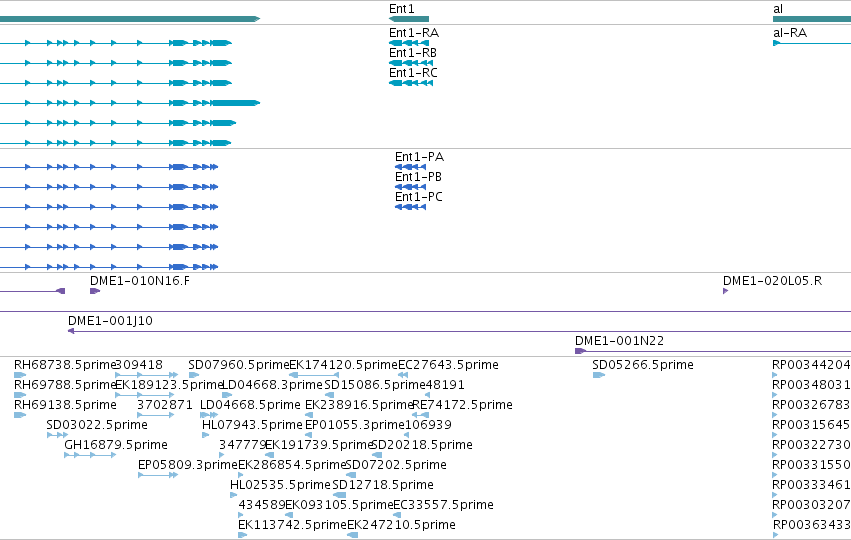
Task: Click the al-RA transcript label
Action: pyautogui.click(x=790, y=33)
